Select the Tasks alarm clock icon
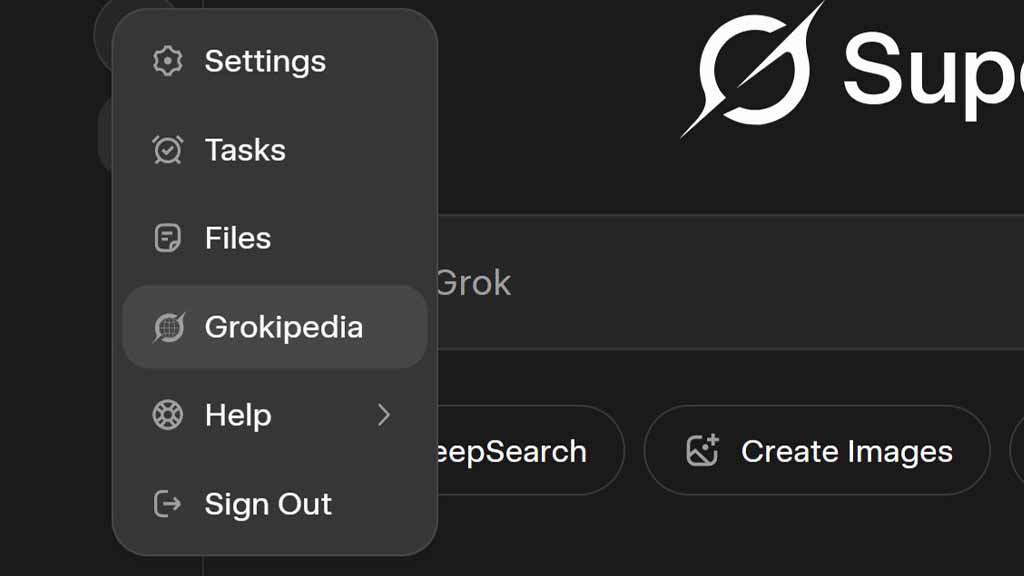 [x=168, y=150]
